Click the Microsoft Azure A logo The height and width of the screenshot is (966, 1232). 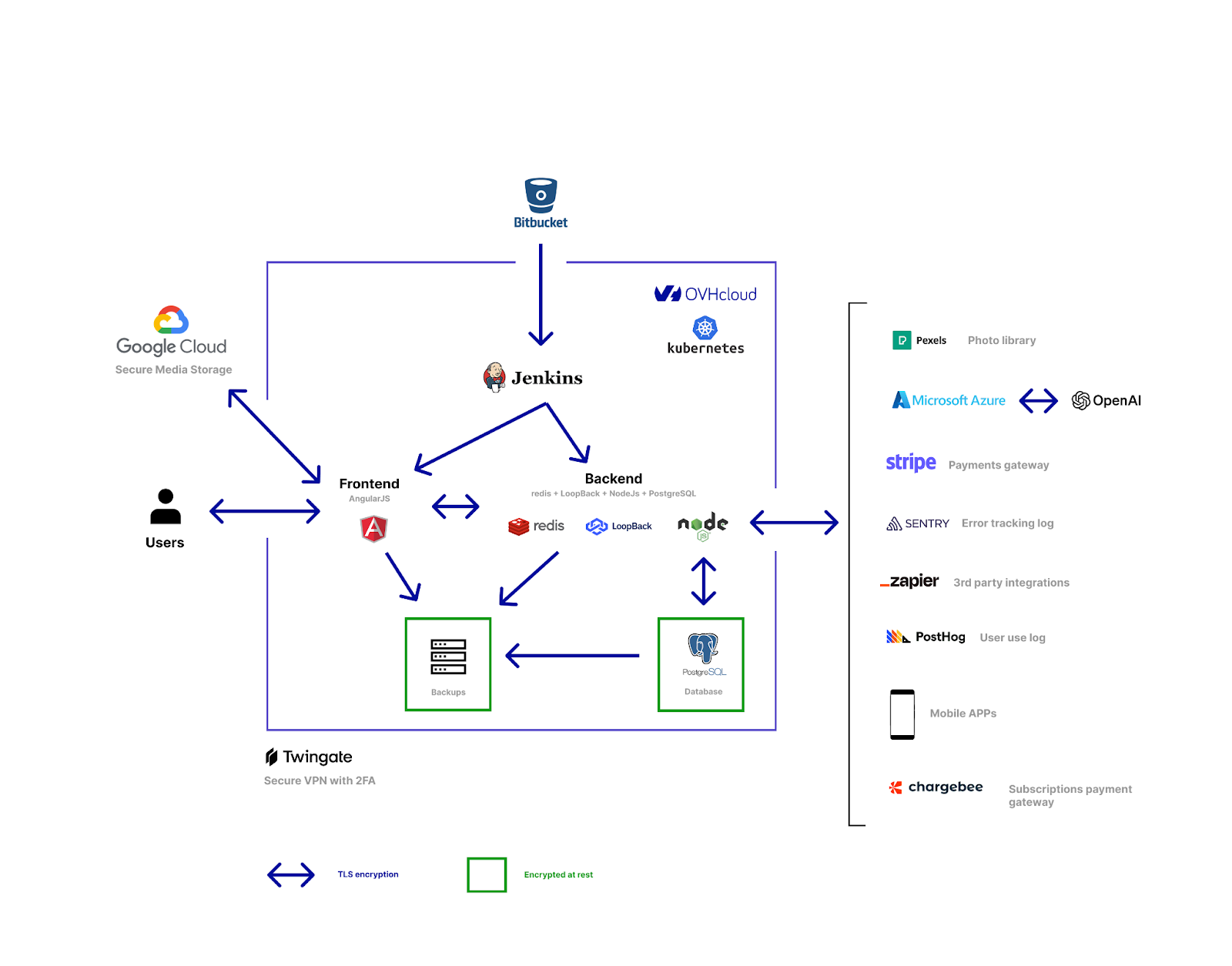pos(901,400)
